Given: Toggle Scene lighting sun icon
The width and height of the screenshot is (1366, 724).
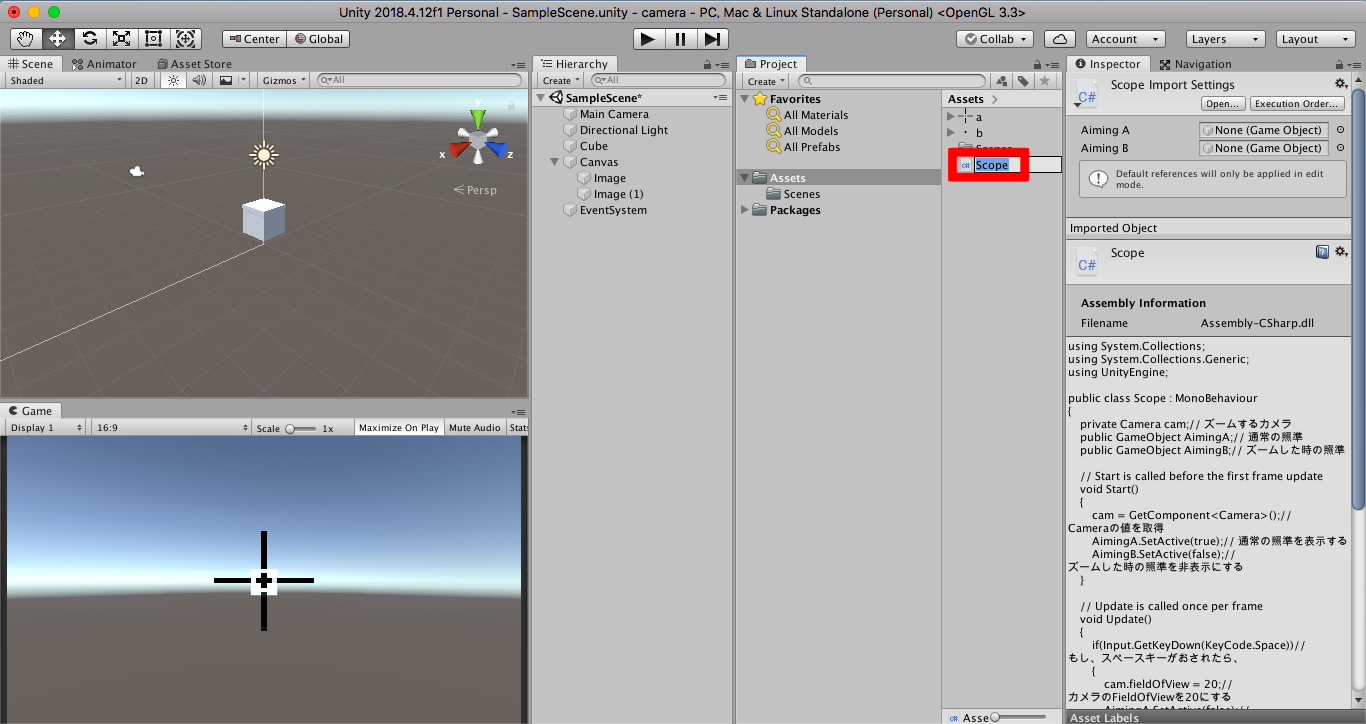Looking at the screenshot, I should (174, 80).
